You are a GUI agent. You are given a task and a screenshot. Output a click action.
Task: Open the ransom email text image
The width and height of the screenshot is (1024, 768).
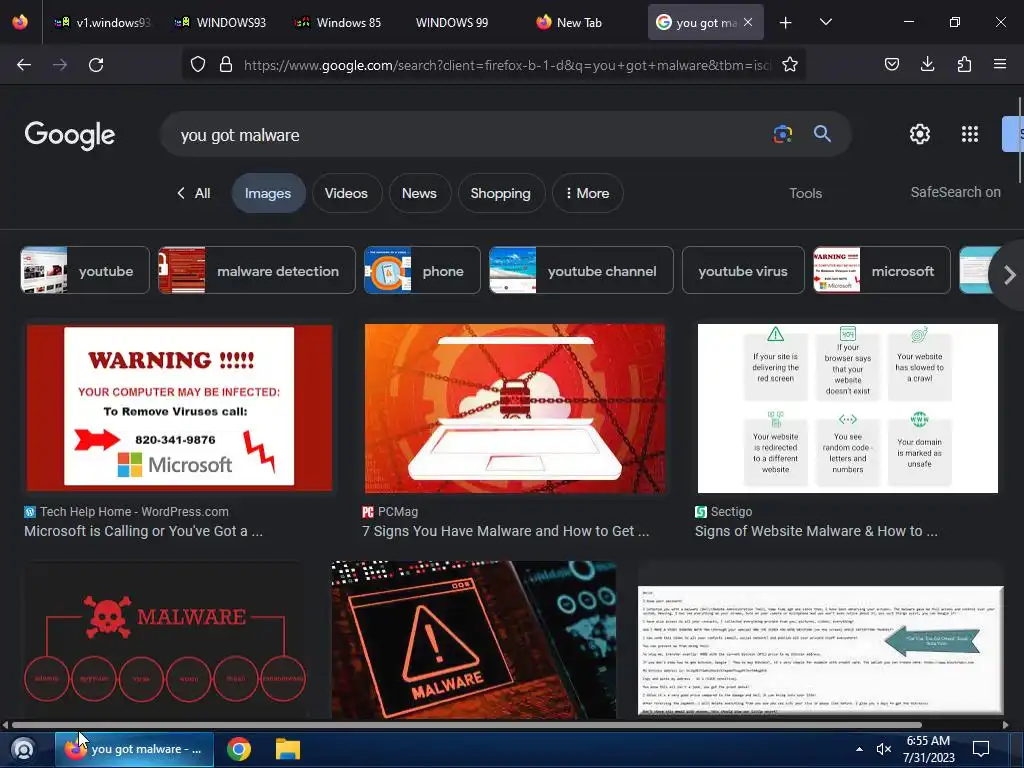coord(821,650)
